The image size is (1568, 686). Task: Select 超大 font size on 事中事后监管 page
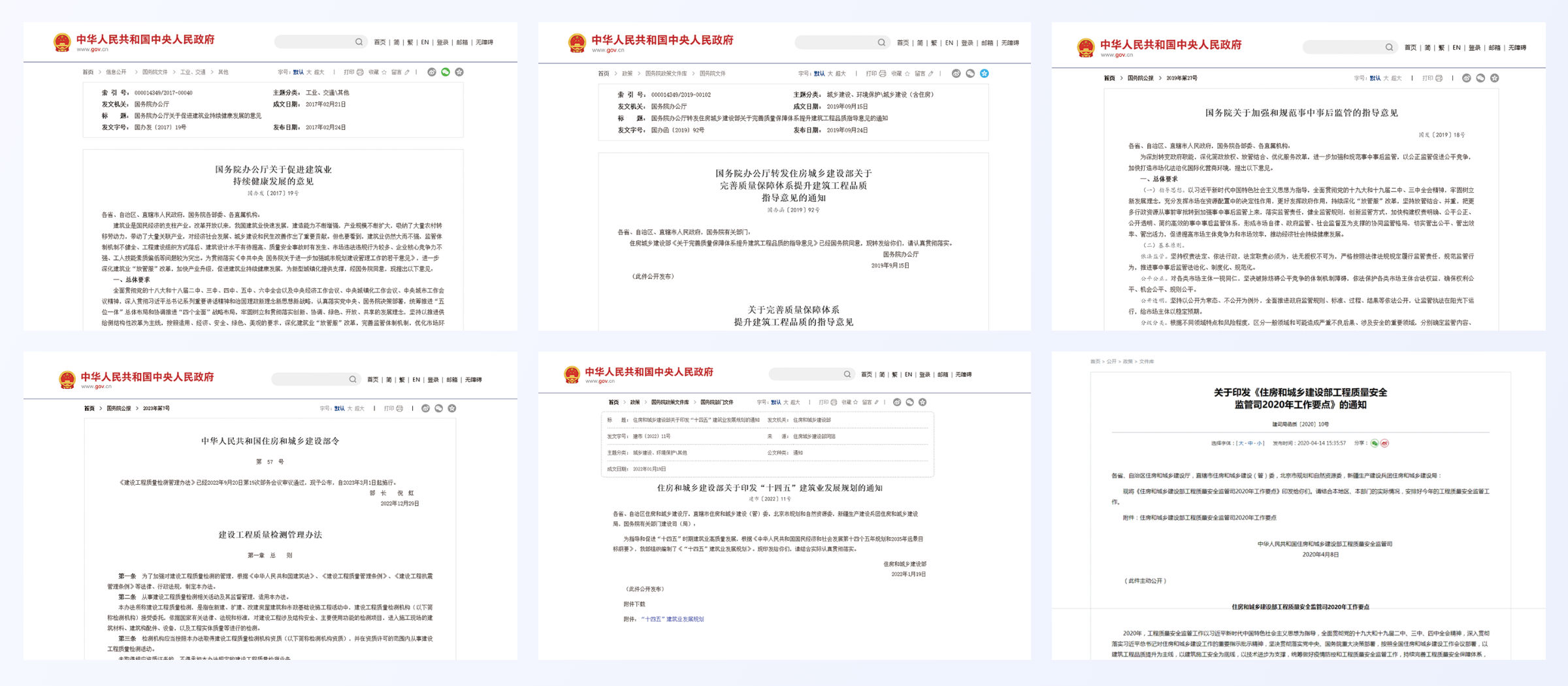pos(1397,78)
